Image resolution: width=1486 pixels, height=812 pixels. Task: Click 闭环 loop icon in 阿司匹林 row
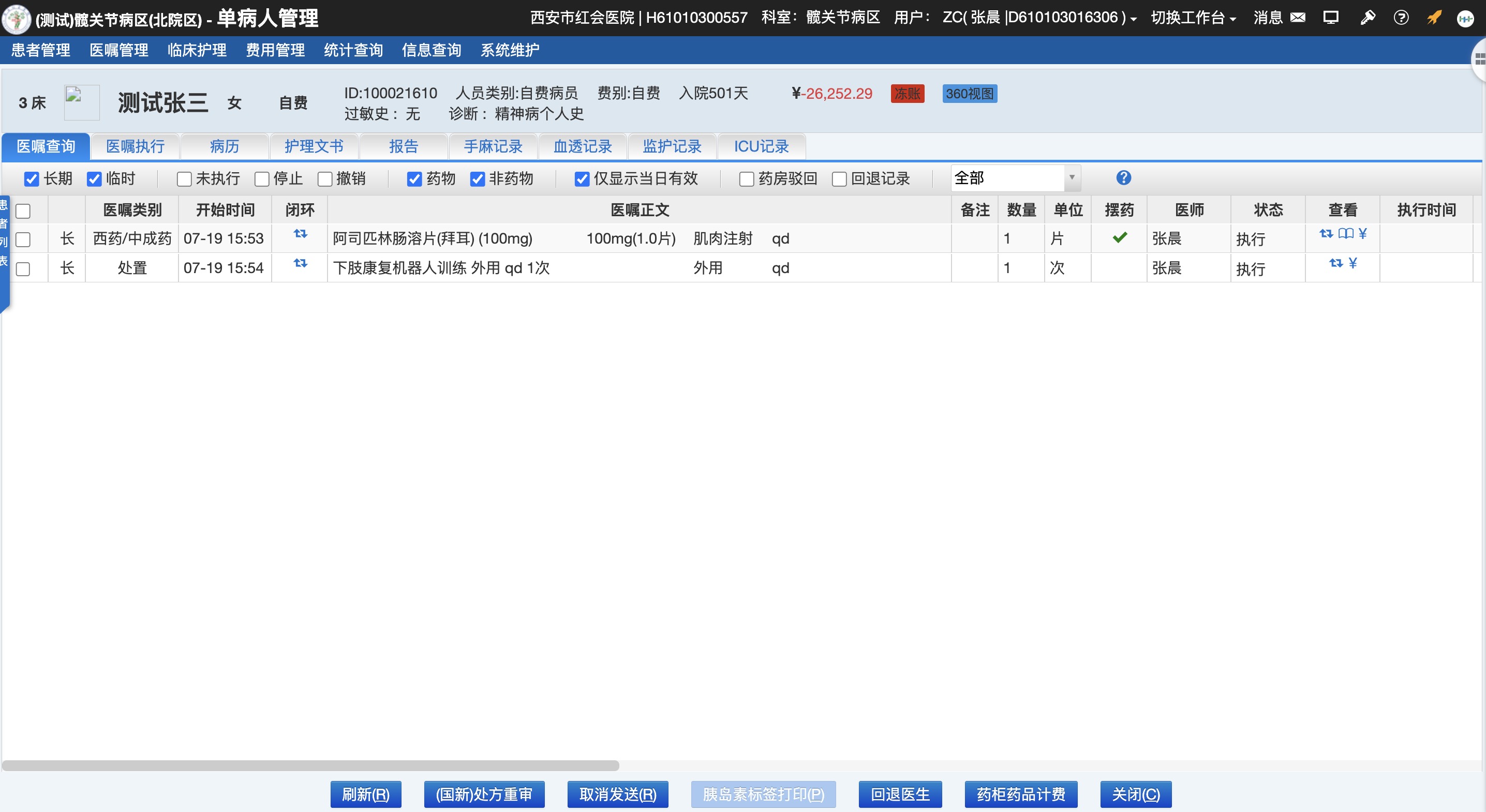click(x=301, y=234)
